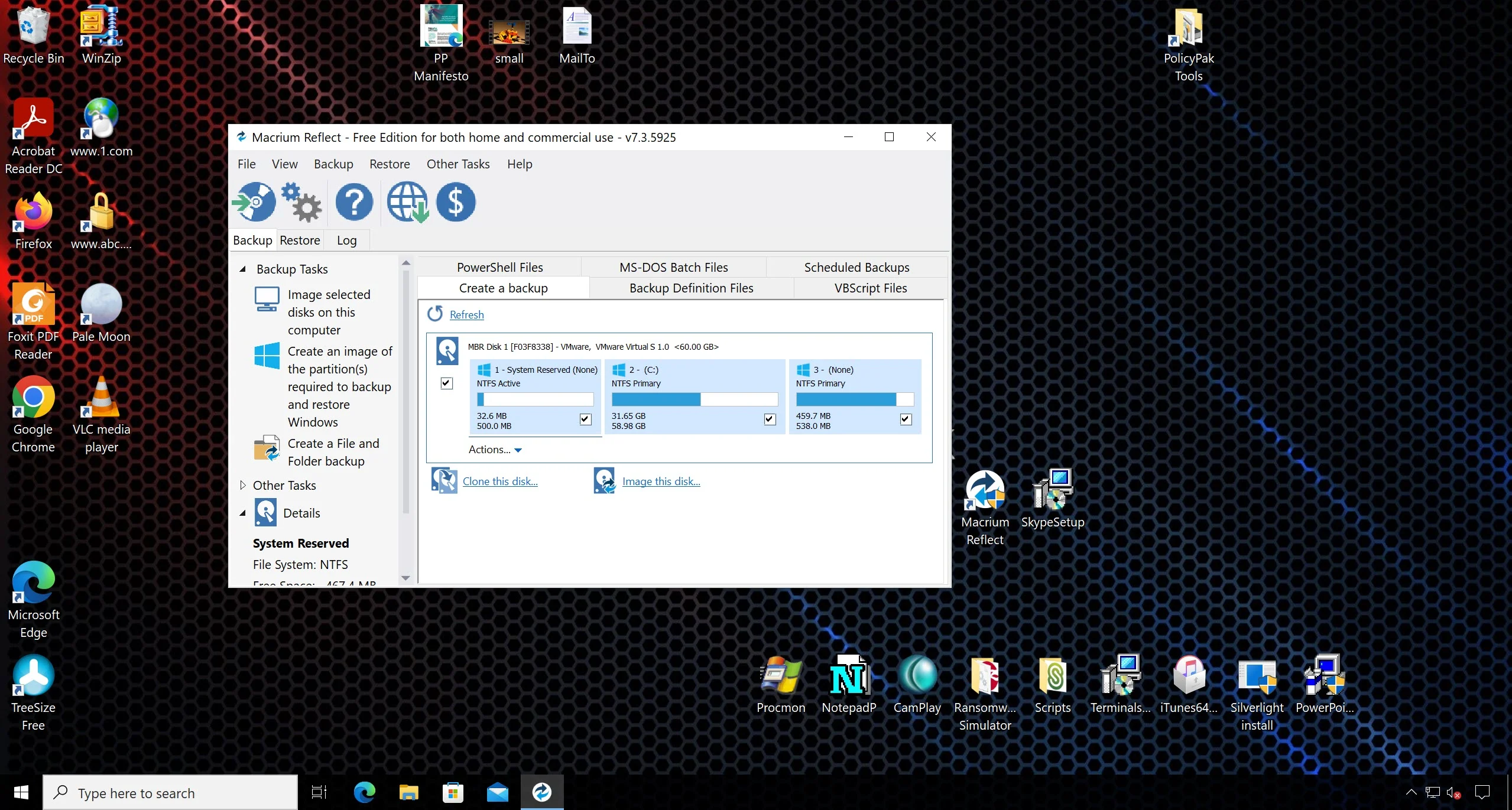
Task: Open the Backup Definition Files tab
Action: [691, 288]
